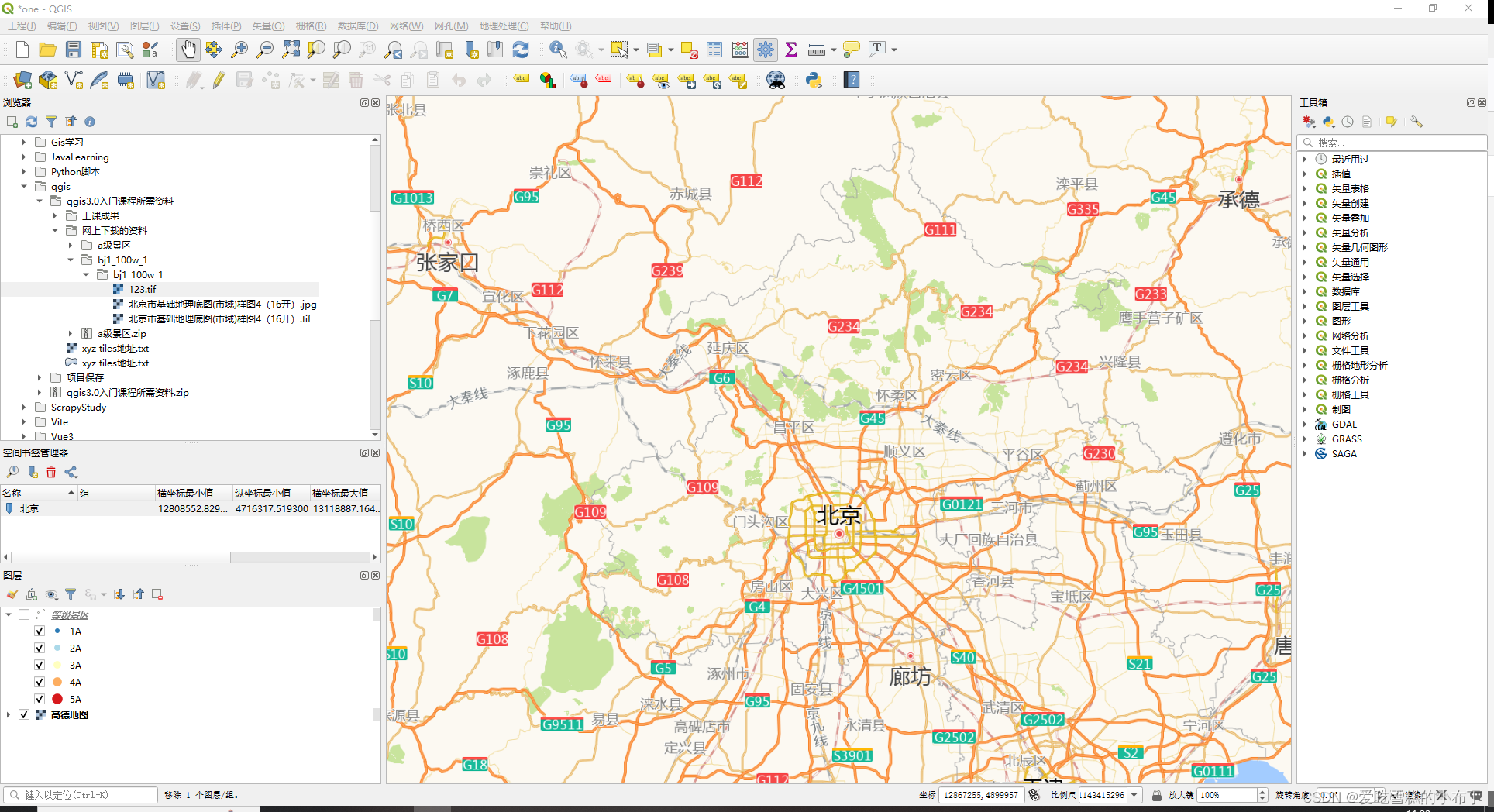The image size is (1494, 812).
Task: Toggle visibility of the 等级景区 layer
Action: (x=24, y=614)
